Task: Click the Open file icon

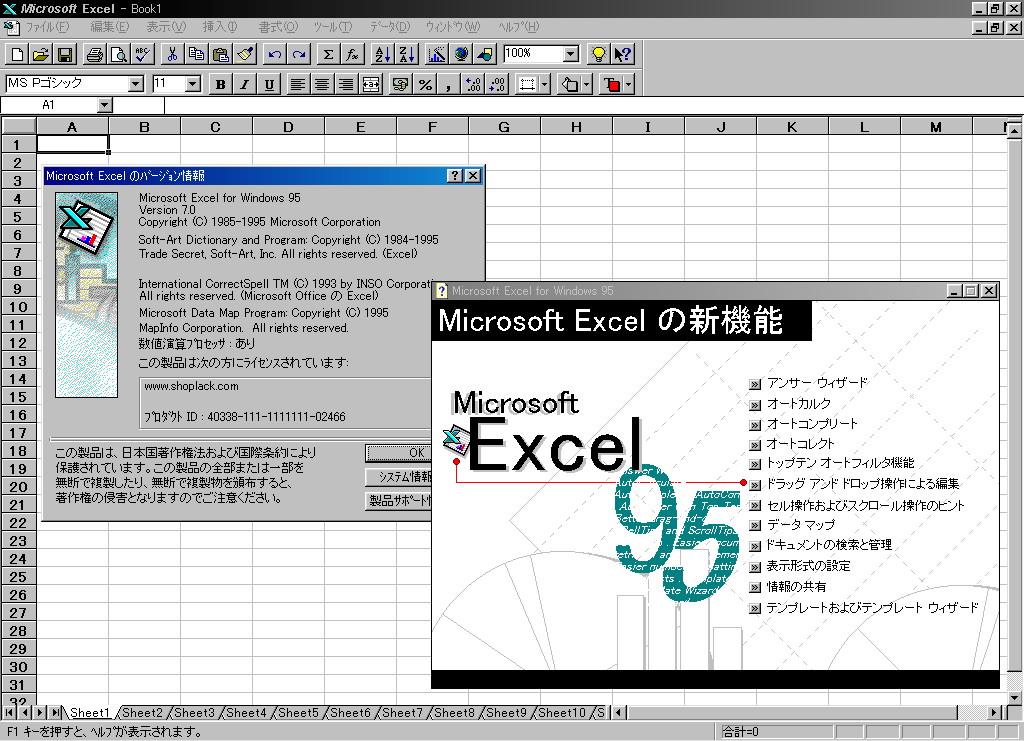Action: (41, 54)
